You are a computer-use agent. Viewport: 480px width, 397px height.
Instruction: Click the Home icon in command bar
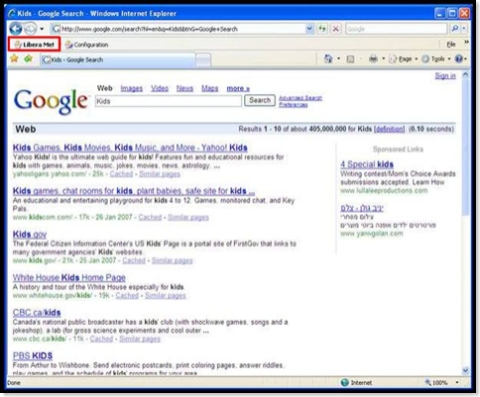[x=328, y=59]
